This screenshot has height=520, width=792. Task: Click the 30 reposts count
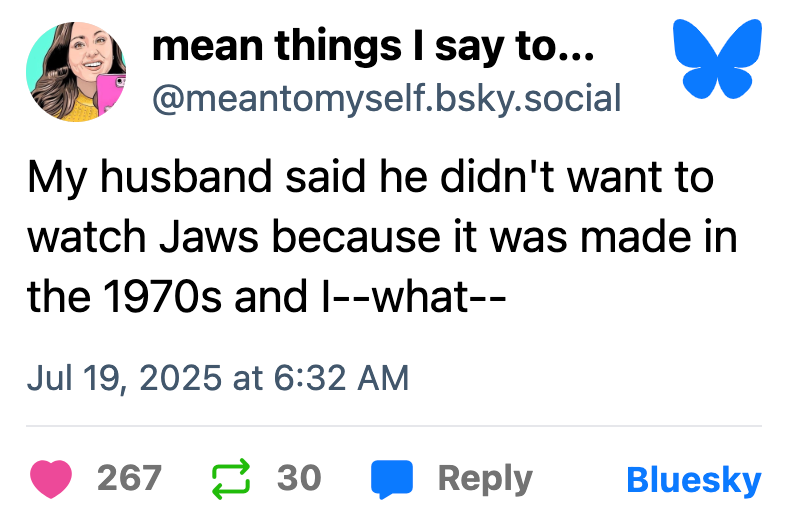click(x=299, y=479)
